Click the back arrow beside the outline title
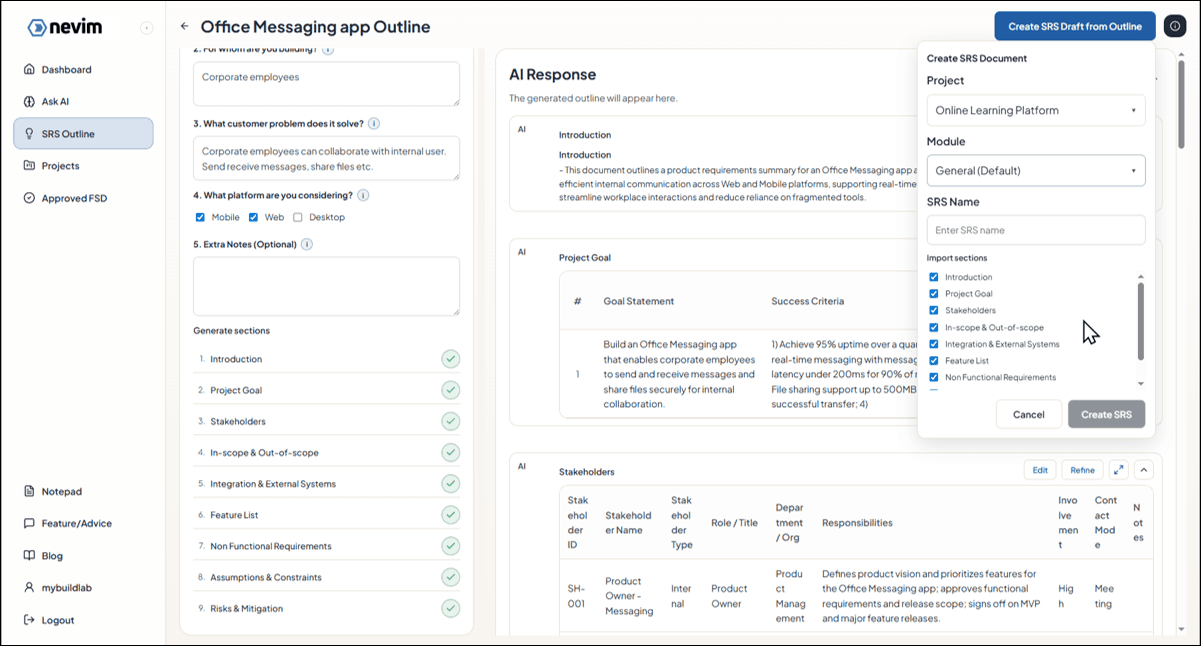 click(x=183, y=26)
